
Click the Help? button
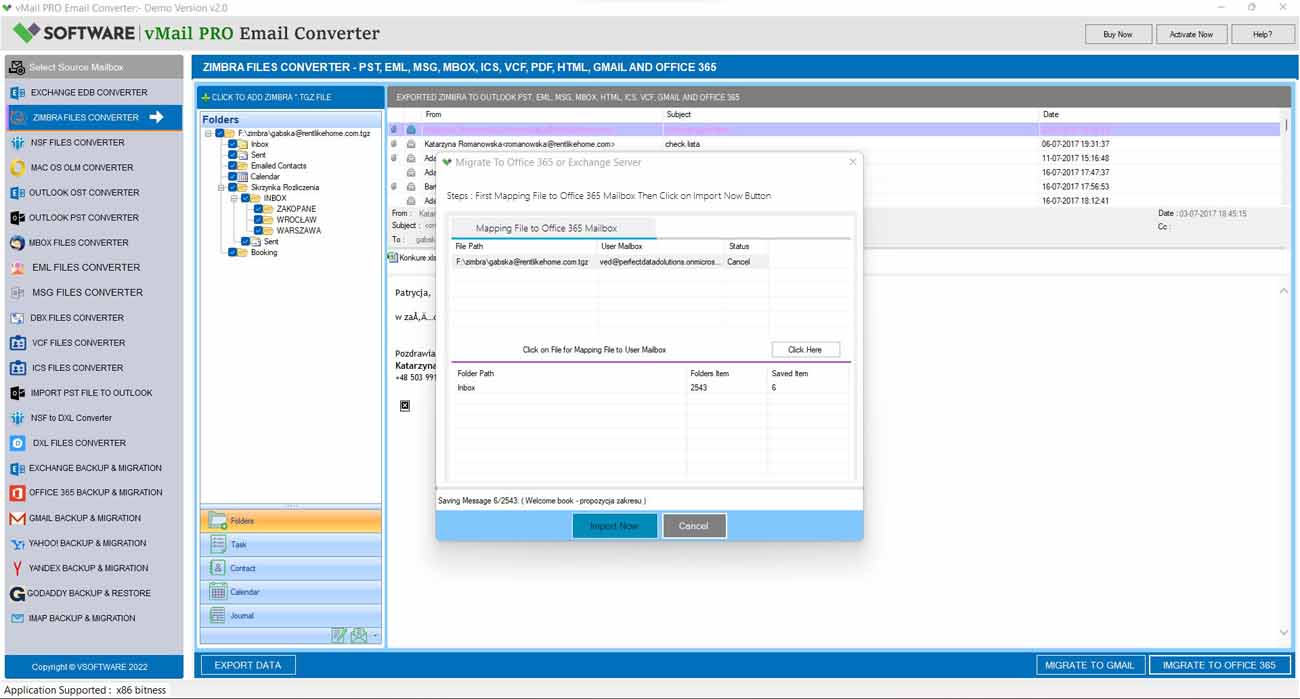(x=1262, y=34)
